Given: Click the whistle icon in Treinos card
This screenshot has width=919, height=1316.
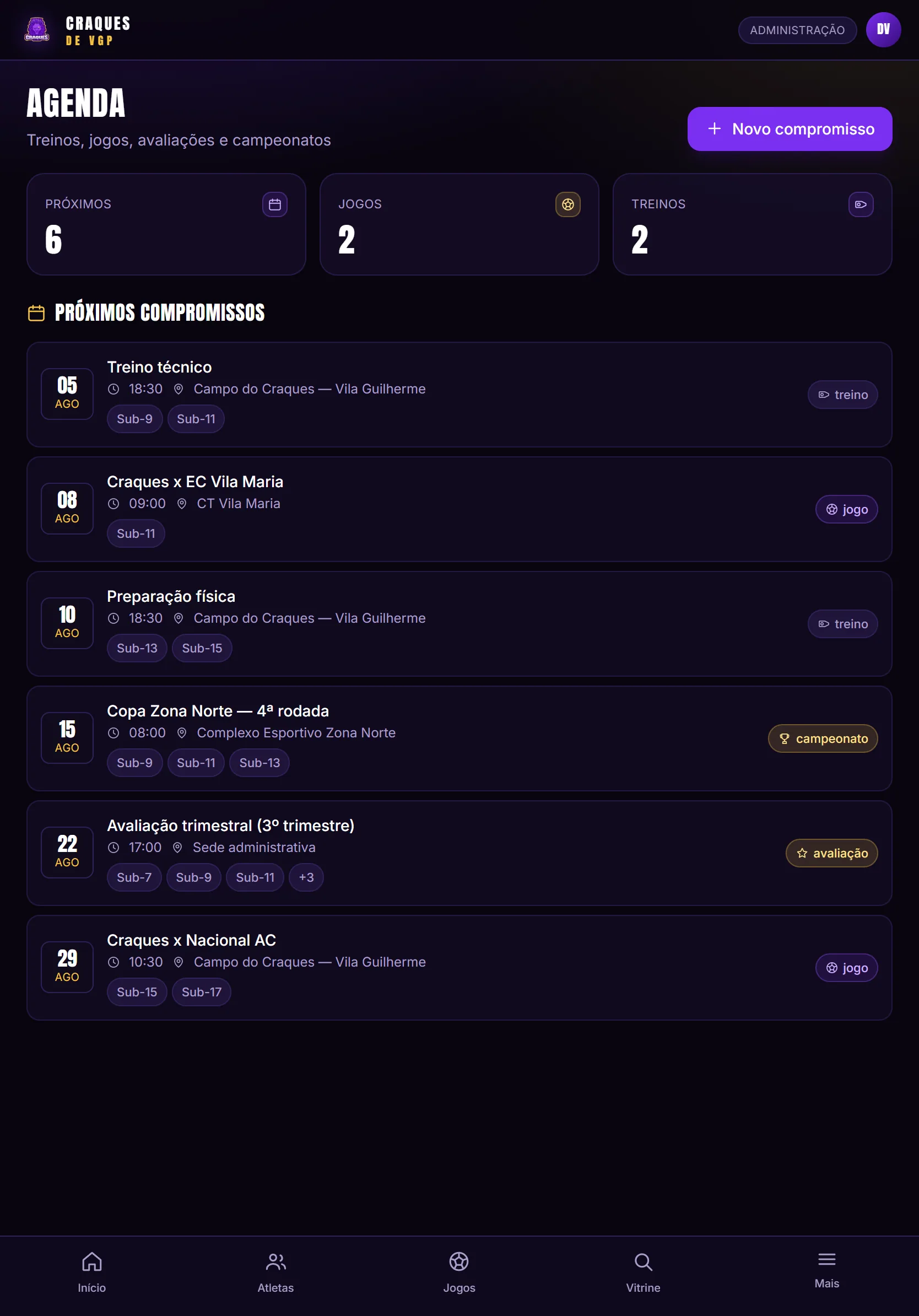Looking at the screenshot, I should [x=861, y=204].
